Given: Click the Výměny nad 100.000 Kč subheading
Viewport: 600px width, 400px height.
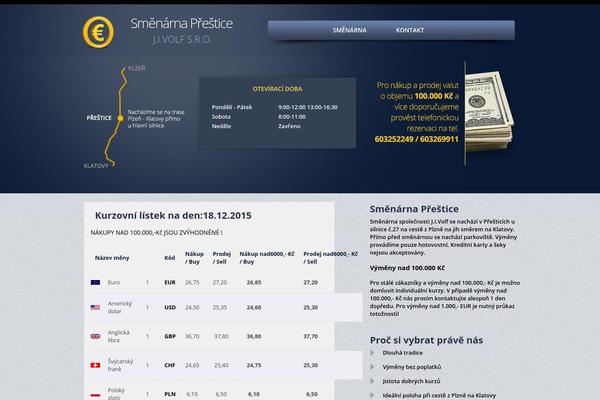Looking at the screenshot, I should pos(407,268).
